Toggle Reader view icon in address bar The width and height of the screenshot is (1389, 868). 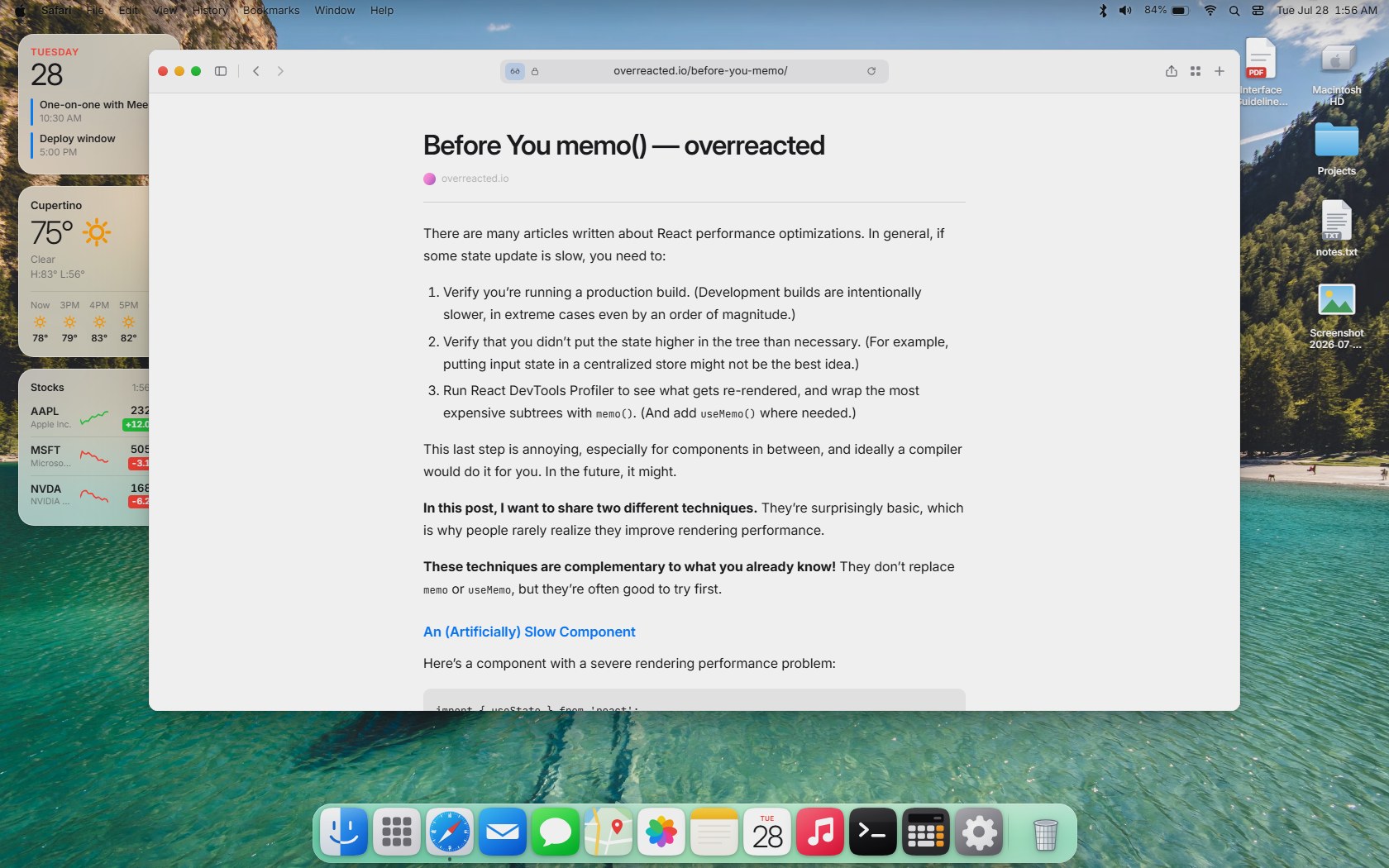[515, 71]
